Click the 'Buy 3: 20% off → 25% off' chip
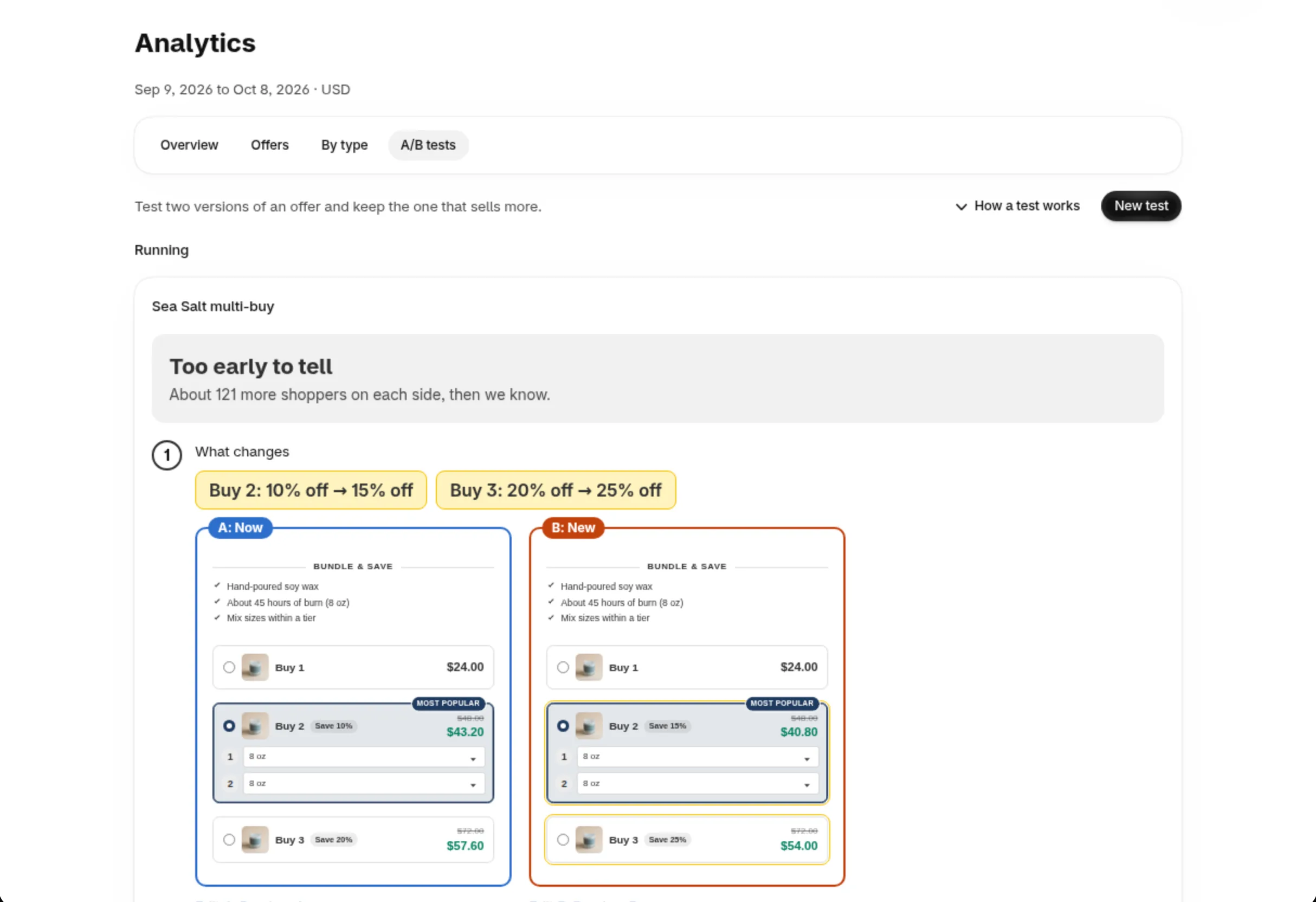 [x=556, y=490]
